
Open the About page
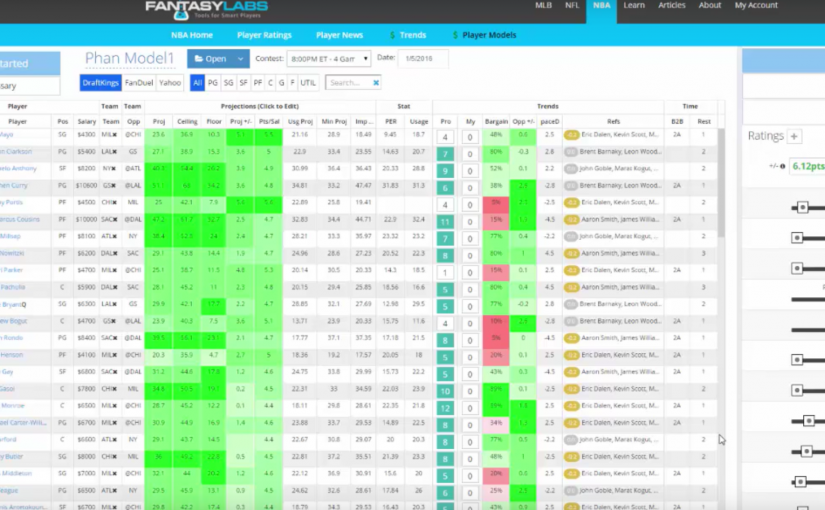pos(710,5)
